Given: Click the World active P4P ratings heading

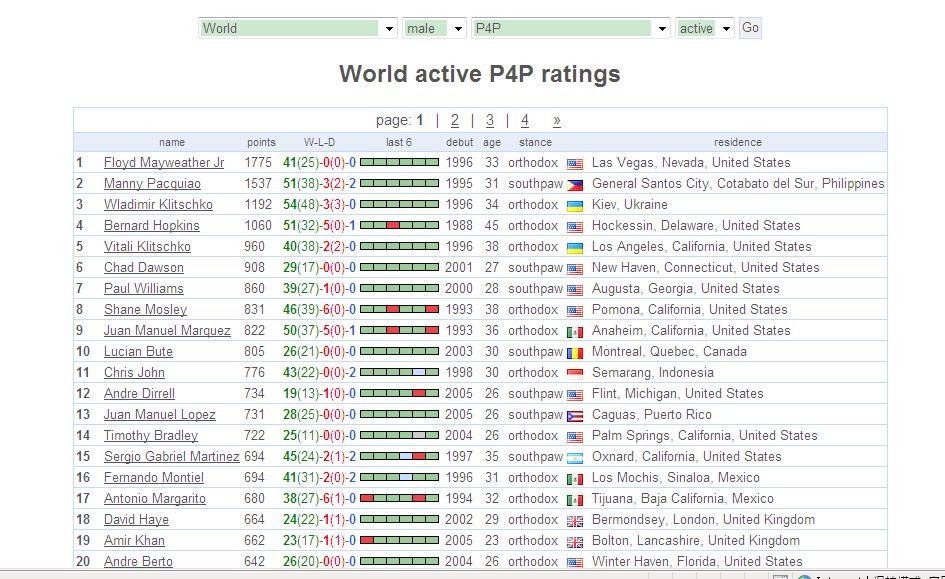Looking at the screenshot, I should (x=480, y=74).
